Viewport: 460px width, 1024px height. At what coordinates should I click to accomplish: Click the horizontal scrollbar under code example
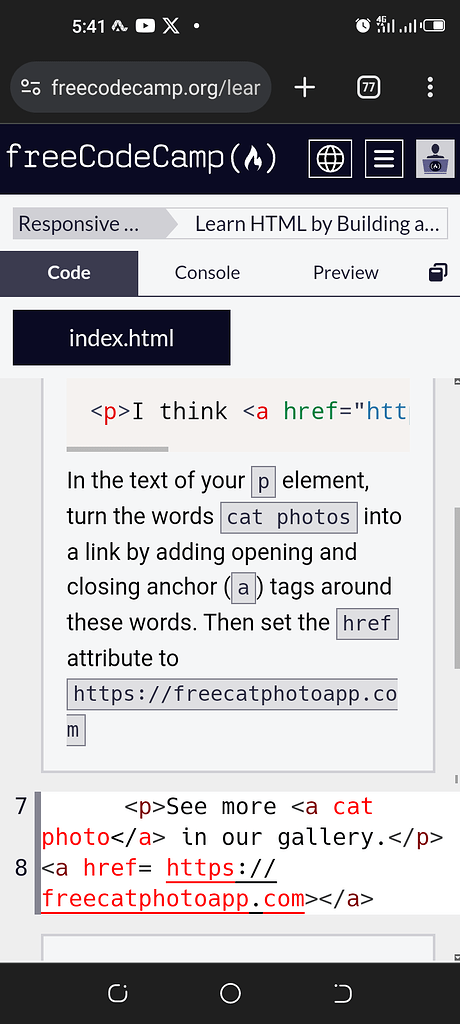117,449
